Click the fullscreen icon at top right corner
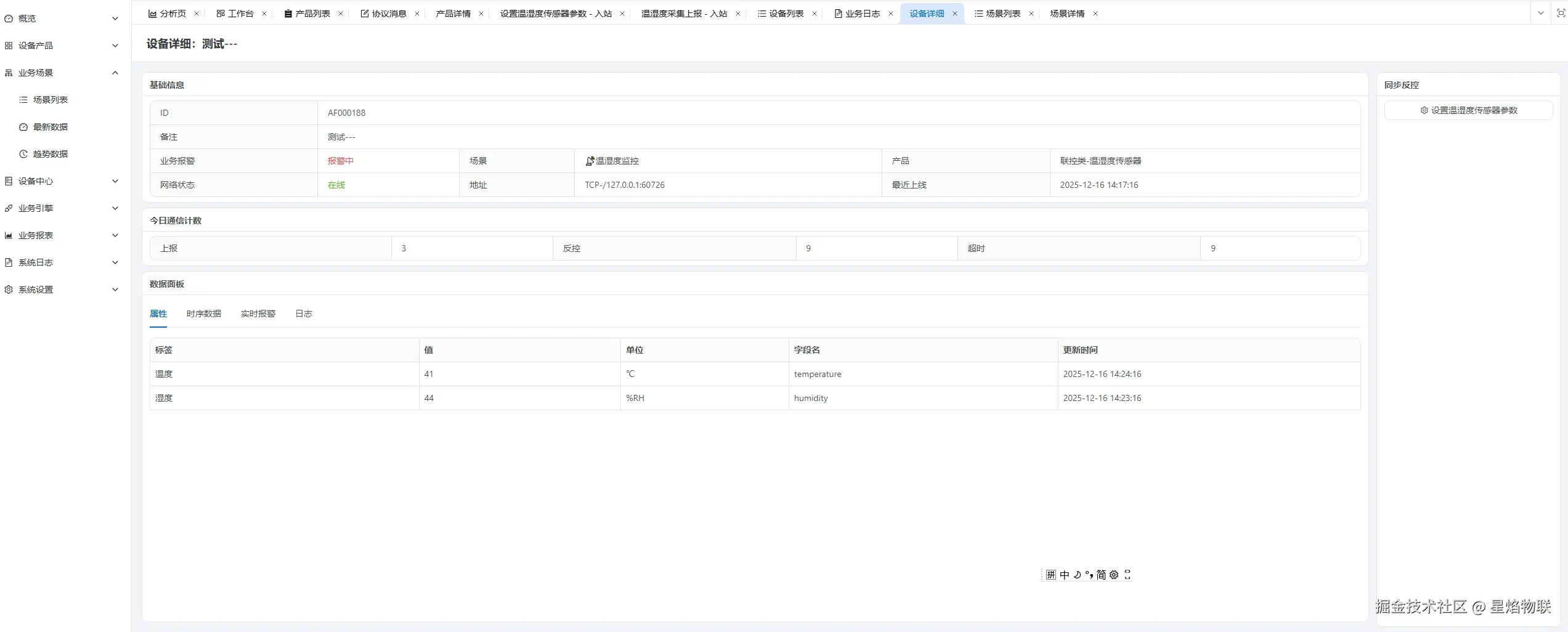 pyautogui.click(x=1561, y=13)
